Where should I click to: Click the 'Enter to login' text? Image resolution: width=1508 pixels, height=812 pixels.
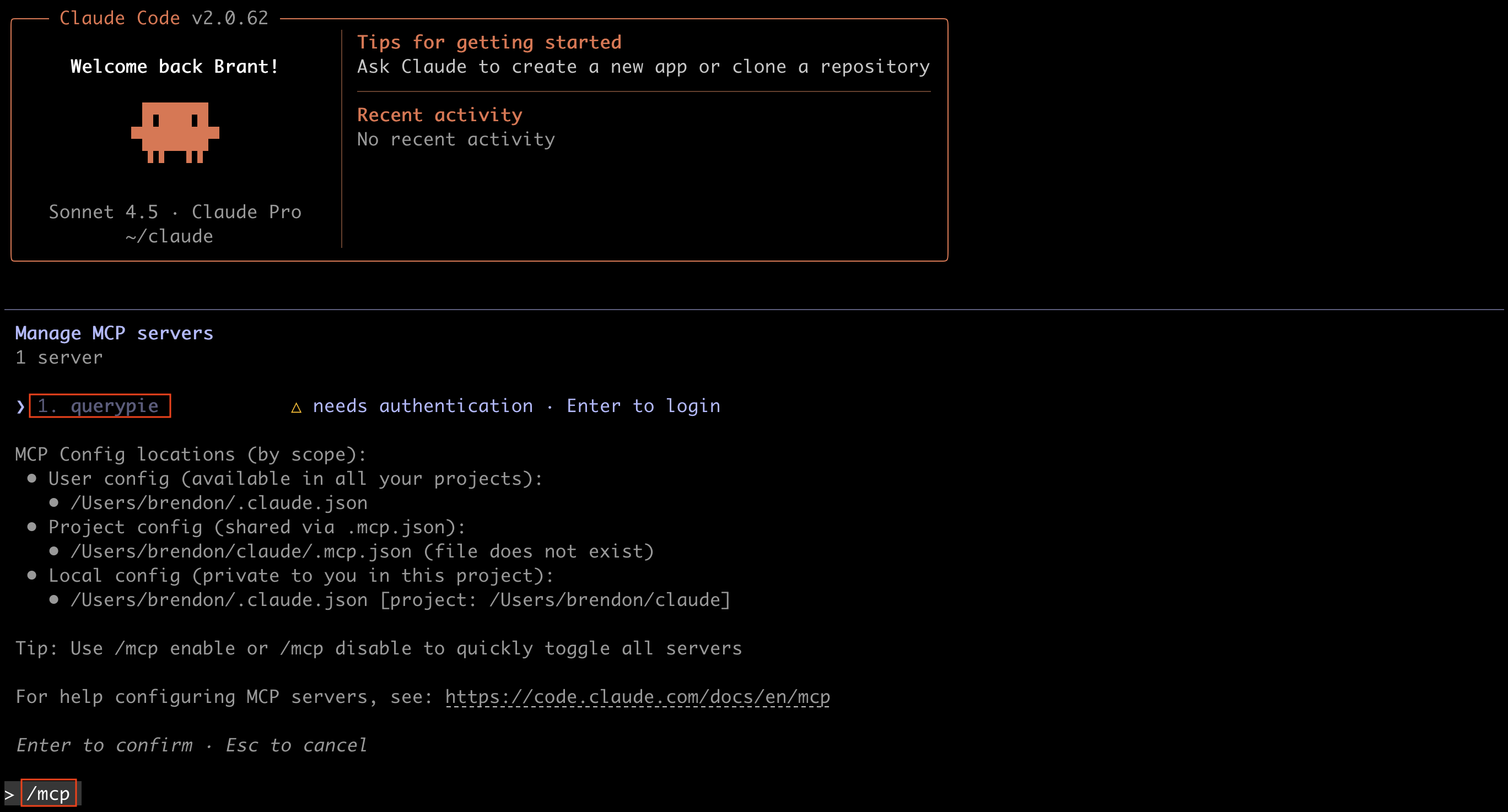pos(643,406)
